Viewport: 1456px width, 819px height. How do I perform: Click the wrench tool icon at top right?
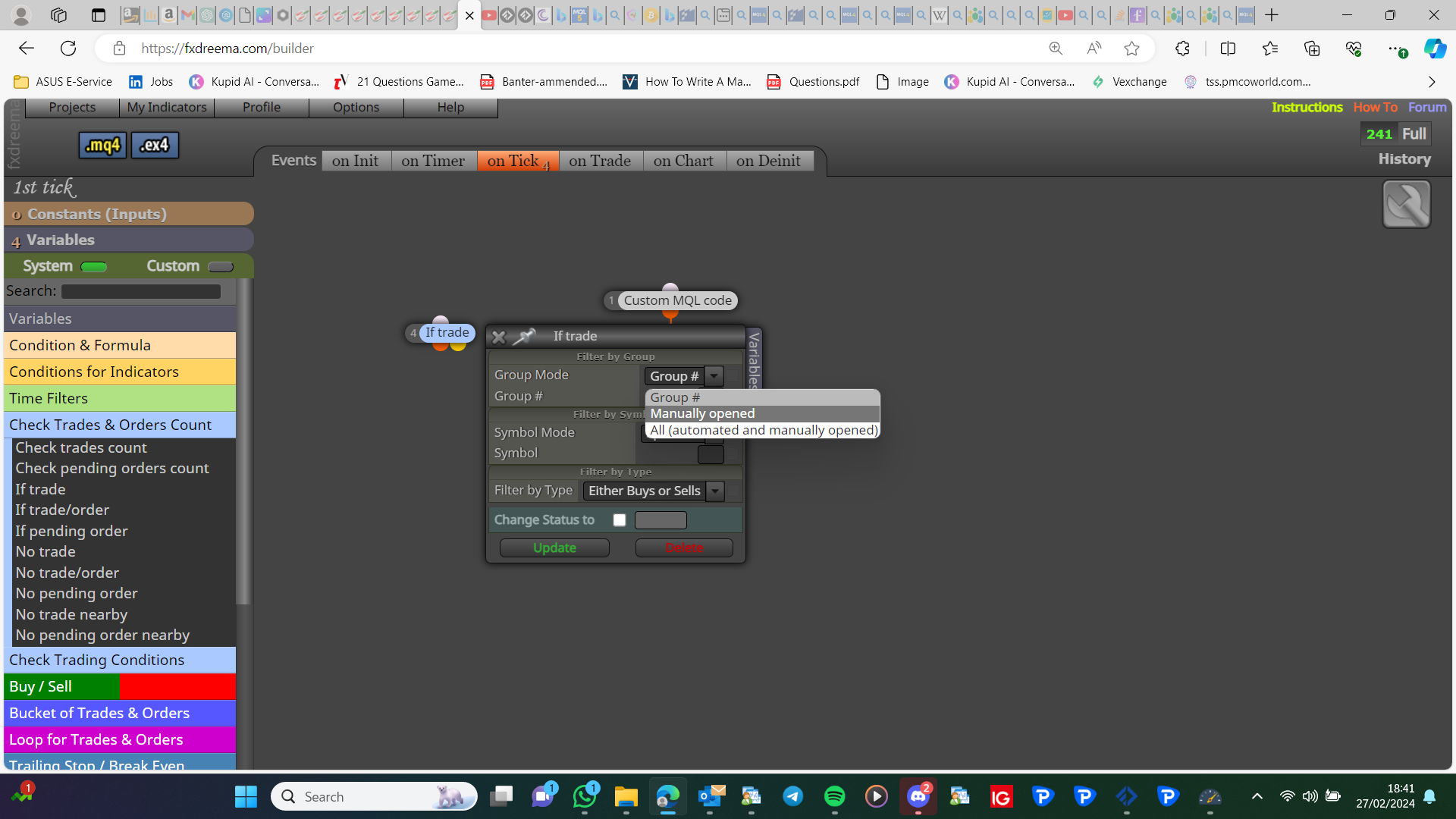tap(1406, 204)
